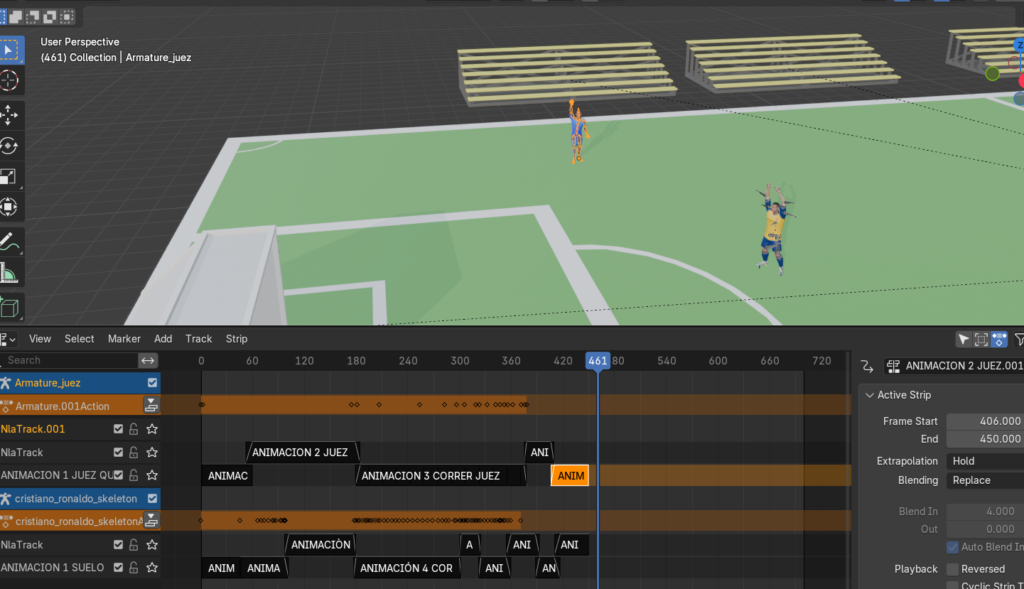This screenshot has height=589, width=1024.
Task: Lock the NlaTrack channel
Action: (135, 452)
